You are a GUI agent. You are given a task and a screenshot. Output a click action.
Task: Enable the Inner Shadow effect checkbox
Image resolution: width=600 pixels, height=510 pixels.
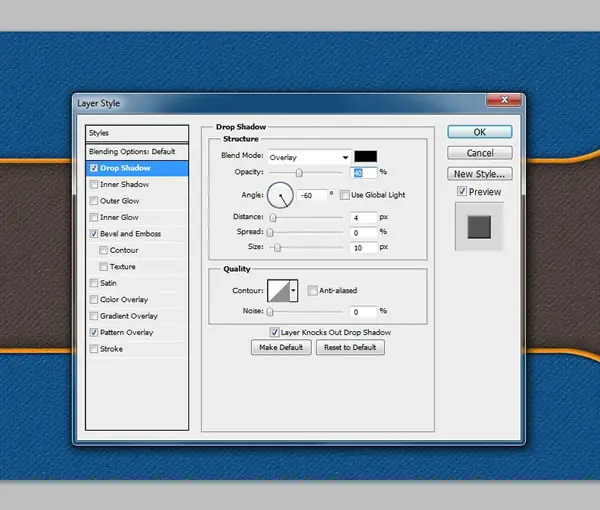pyautogui.click(x=94, y=184)
